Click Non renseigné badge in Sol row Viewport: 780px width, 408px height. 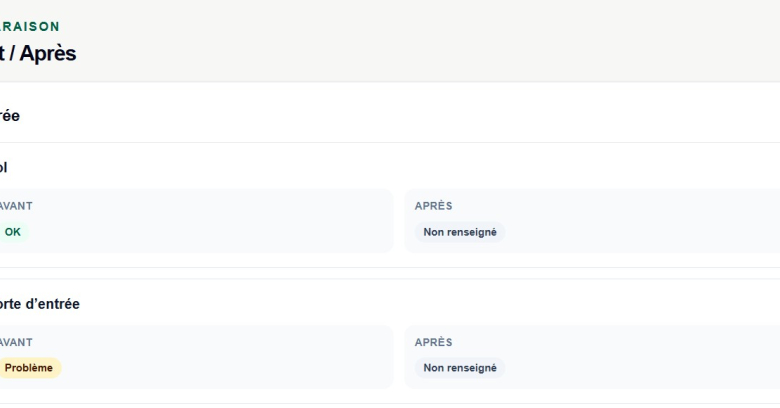(460, 232)
